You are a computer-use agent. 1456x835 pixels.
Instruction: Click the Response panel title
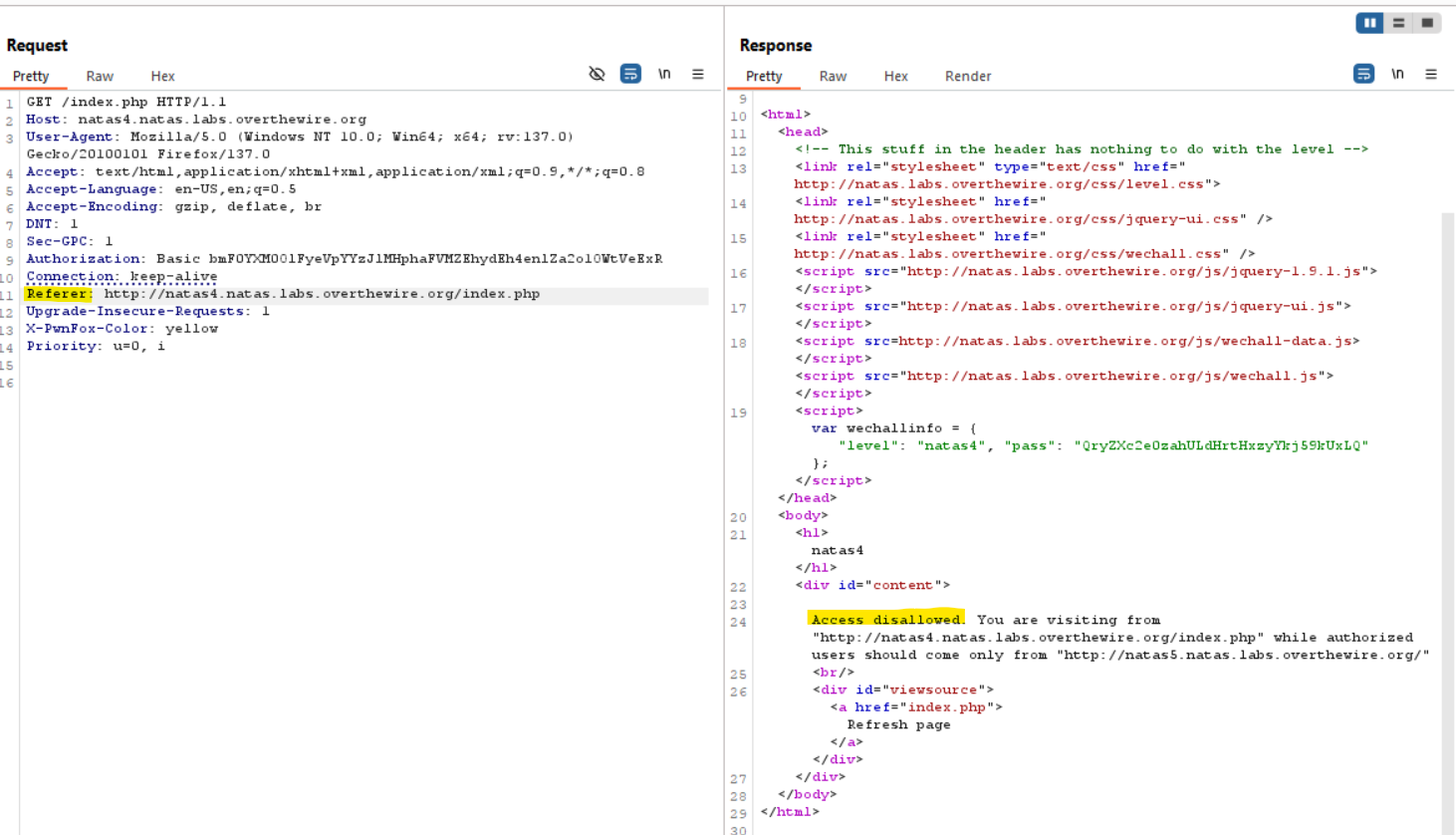point(776,46)
